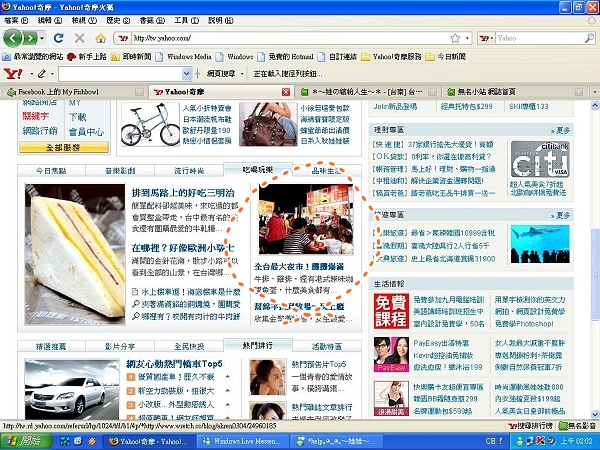Open the 網頁搜尋 dropdown arrow
Viewport: 600px width, 450px height.
[242, 73]
